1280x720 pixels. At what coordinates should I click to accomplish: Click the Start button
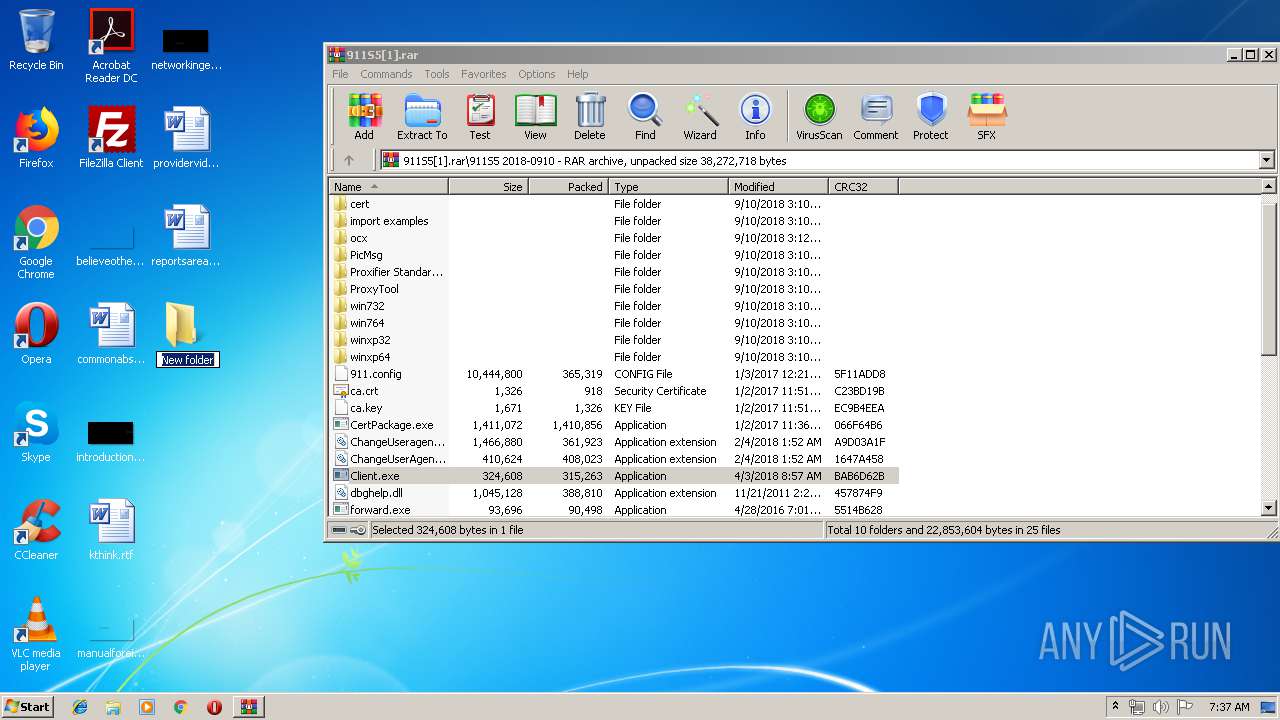coord(27,707)
